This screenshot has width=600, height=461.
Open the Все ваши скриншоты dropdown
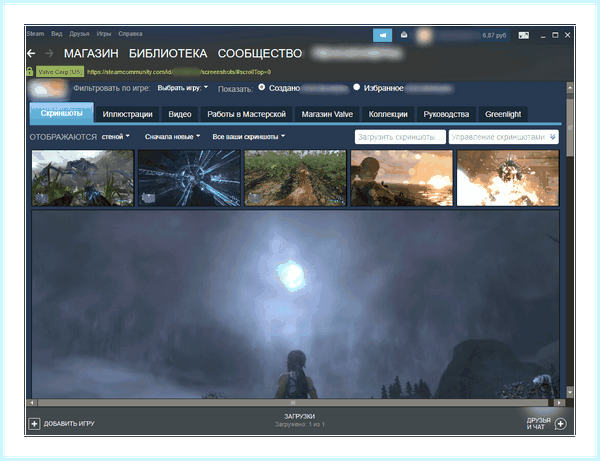(x=249, y=137)
